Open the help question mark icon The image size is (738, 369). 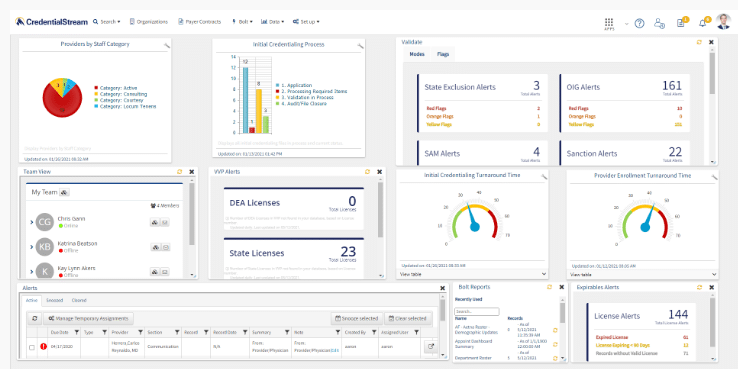point(639,23)
